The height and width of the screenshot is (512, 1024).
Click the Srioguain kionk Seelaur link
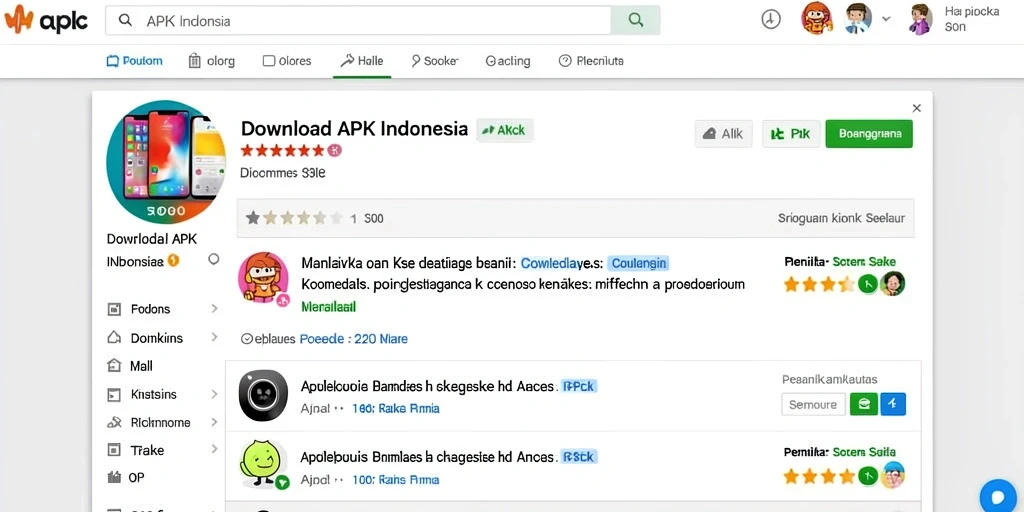[841, 218]
